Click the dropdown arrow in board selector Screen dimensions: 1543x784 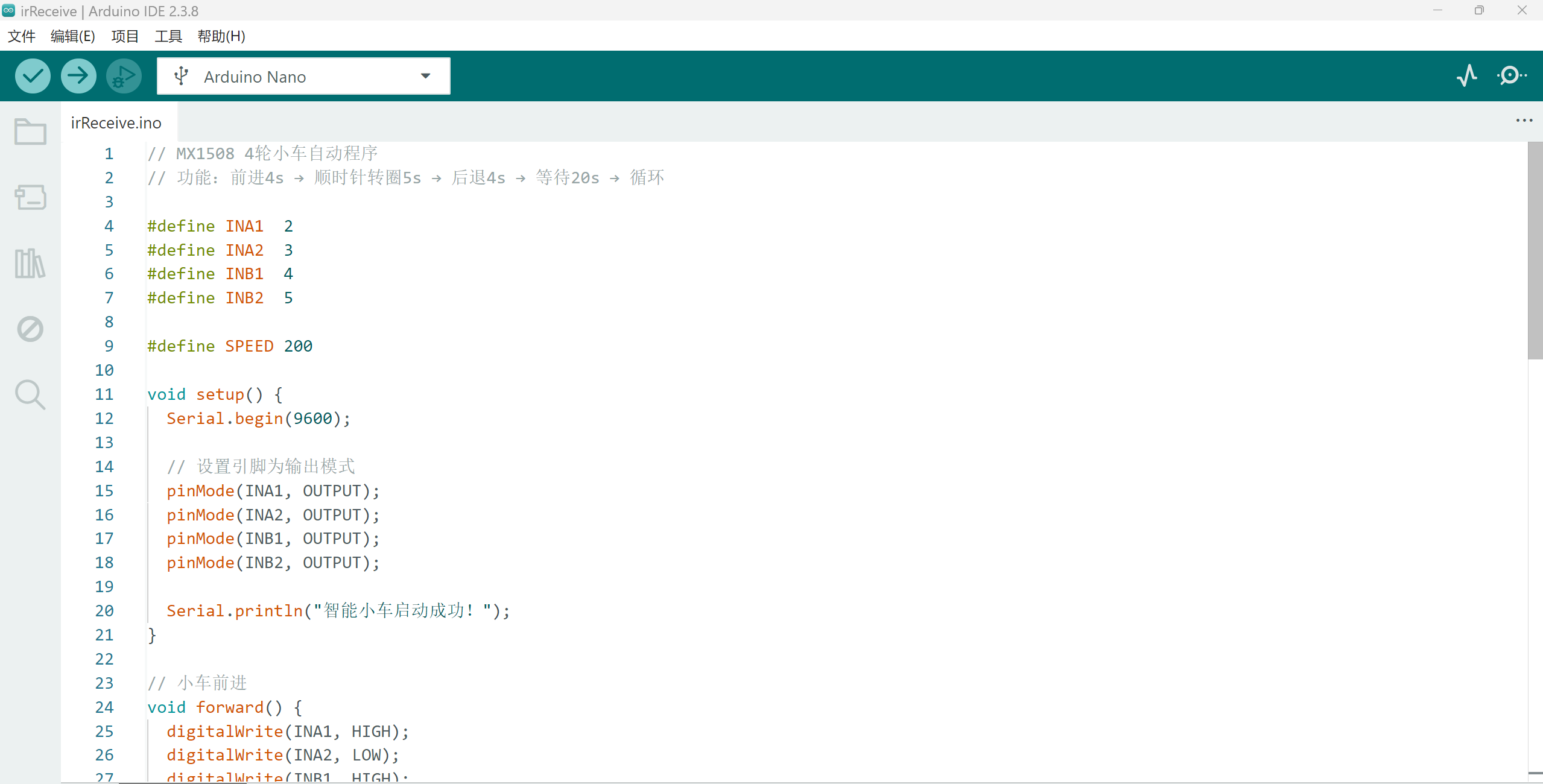pyautogui.click(x=426, y=76)
